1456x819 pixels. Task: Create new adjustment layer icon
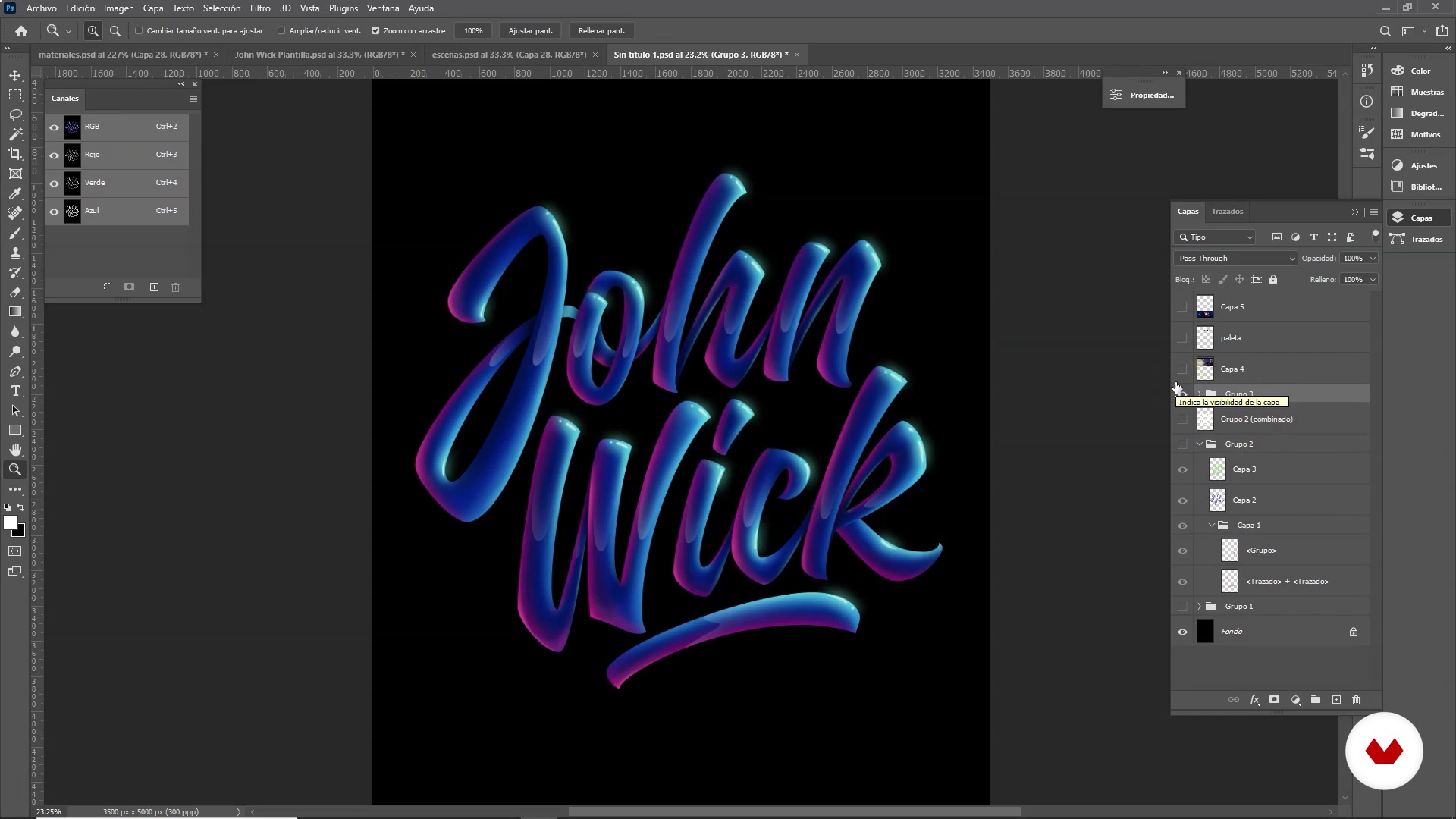[1295, 700]
